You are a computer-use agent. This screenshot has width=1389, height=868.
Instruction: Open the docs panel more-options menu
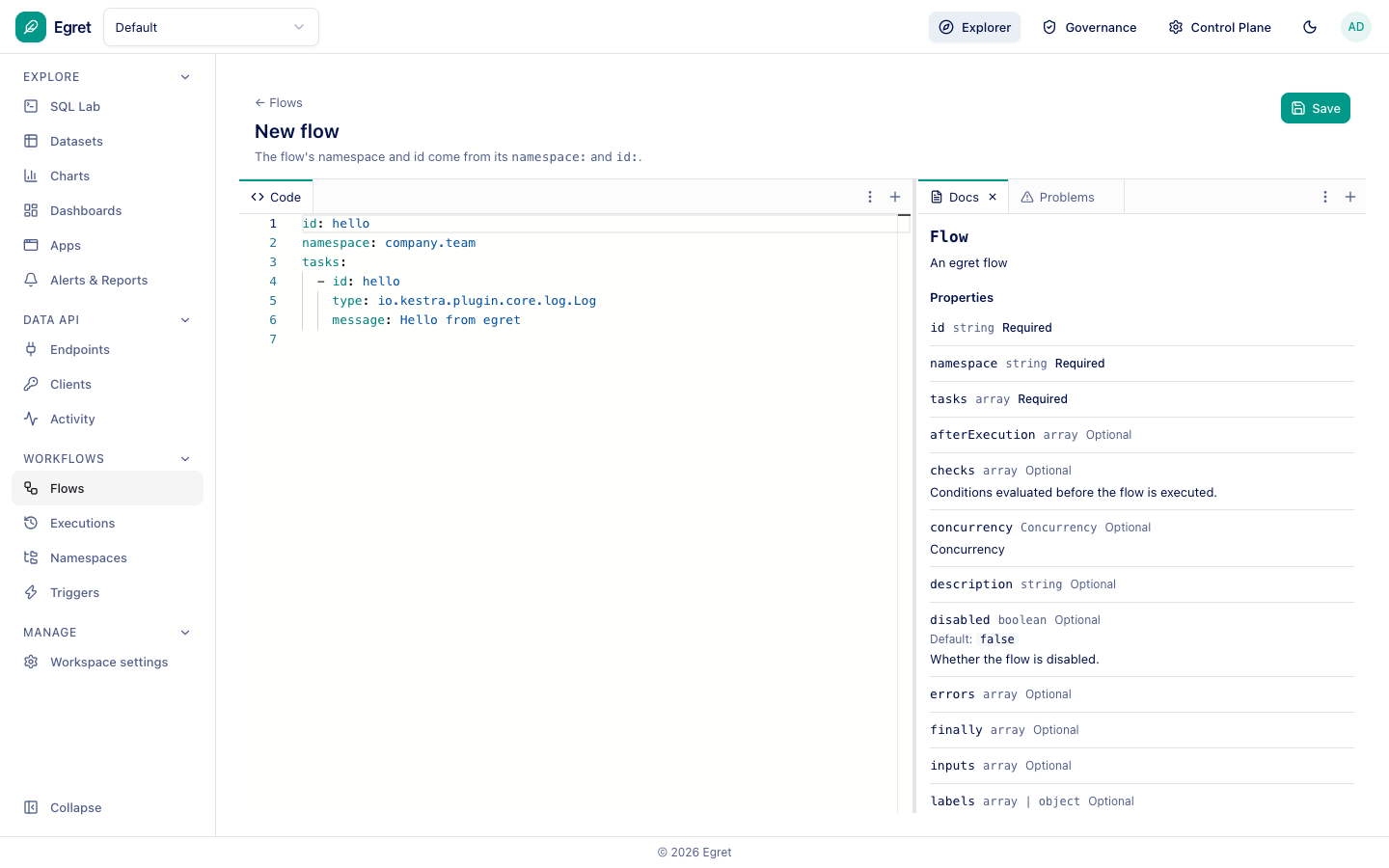pos(1325,197)
